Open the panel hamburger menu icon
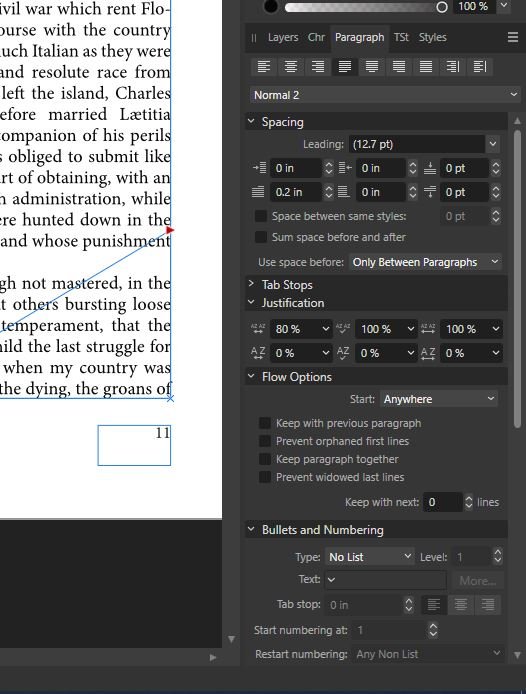The width and height of the screenshot is (526, 694). coord(513,37)
